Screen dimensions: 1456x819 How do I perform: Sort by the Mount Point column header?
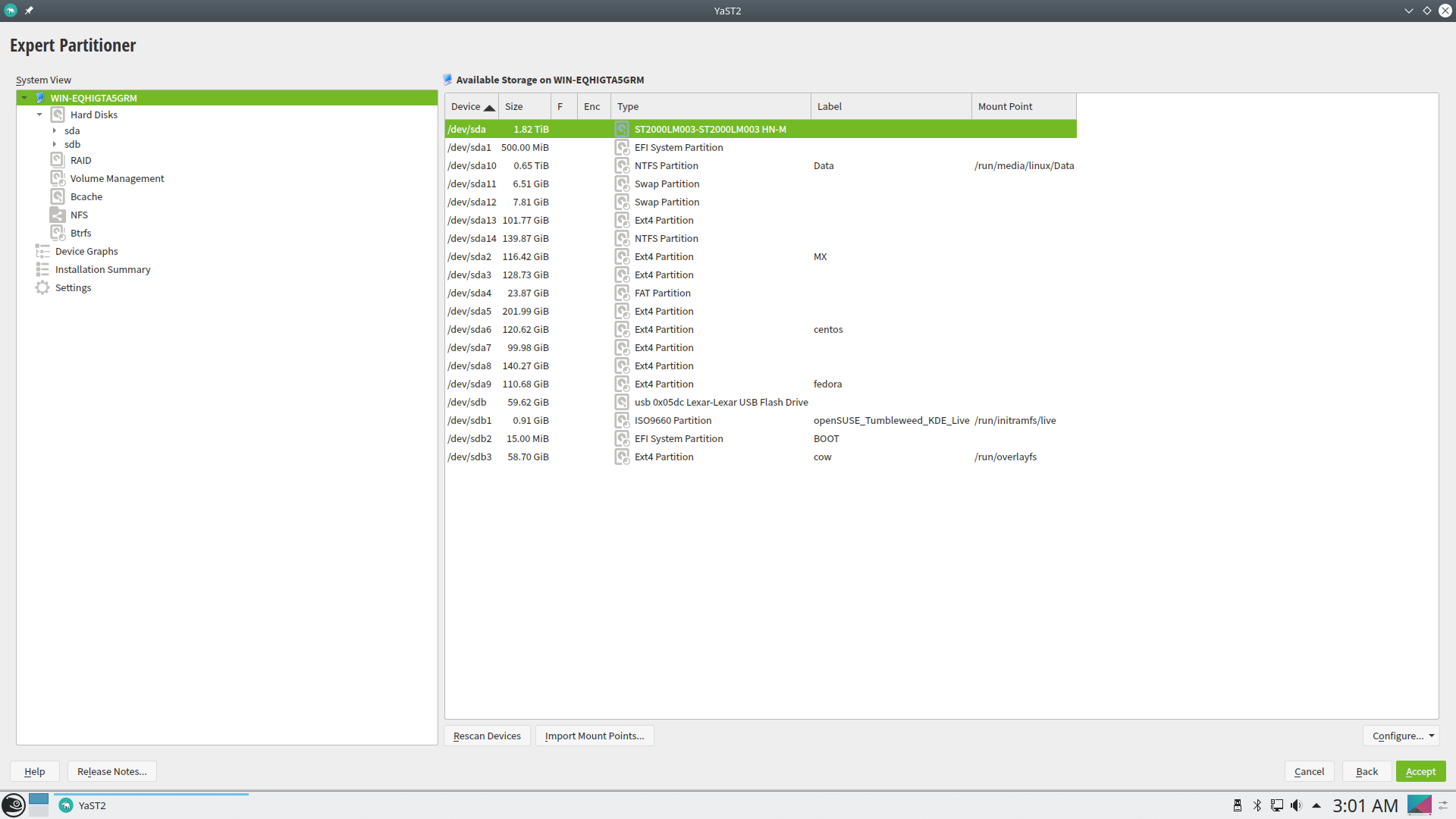click(1022, 106)
